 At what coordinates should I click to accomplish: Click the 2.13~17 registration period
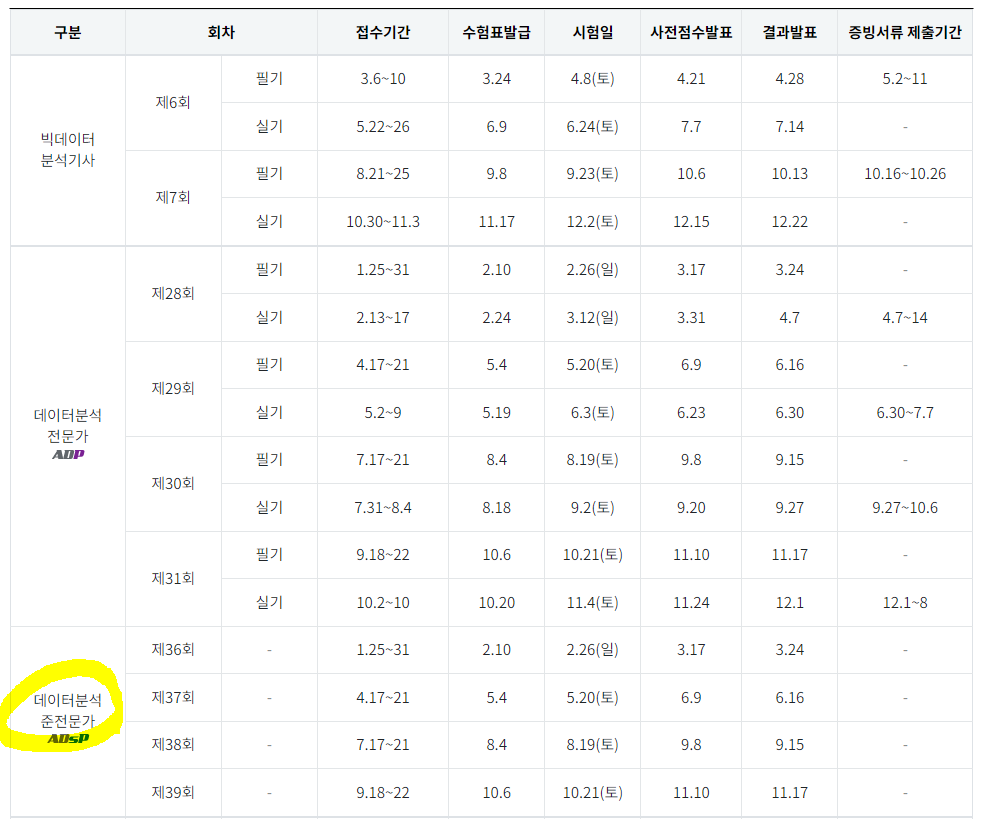pyautogui.click(x=383, y=317)
